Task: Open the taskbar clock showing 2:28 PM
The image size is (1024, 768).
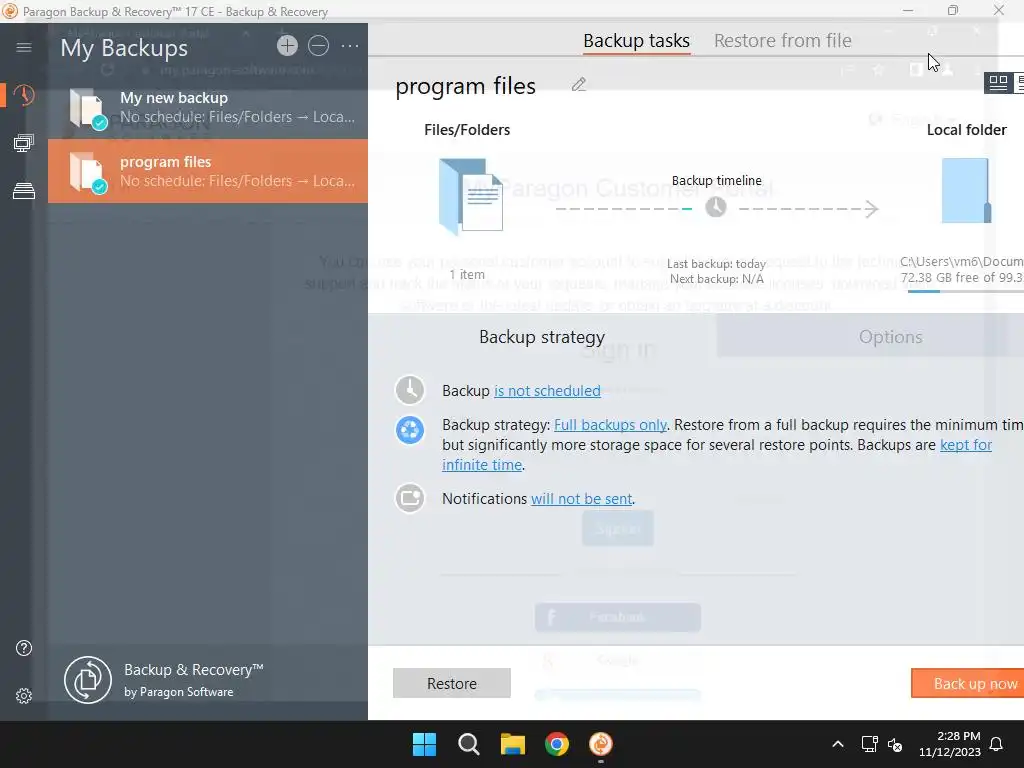Action: (950, 744)
